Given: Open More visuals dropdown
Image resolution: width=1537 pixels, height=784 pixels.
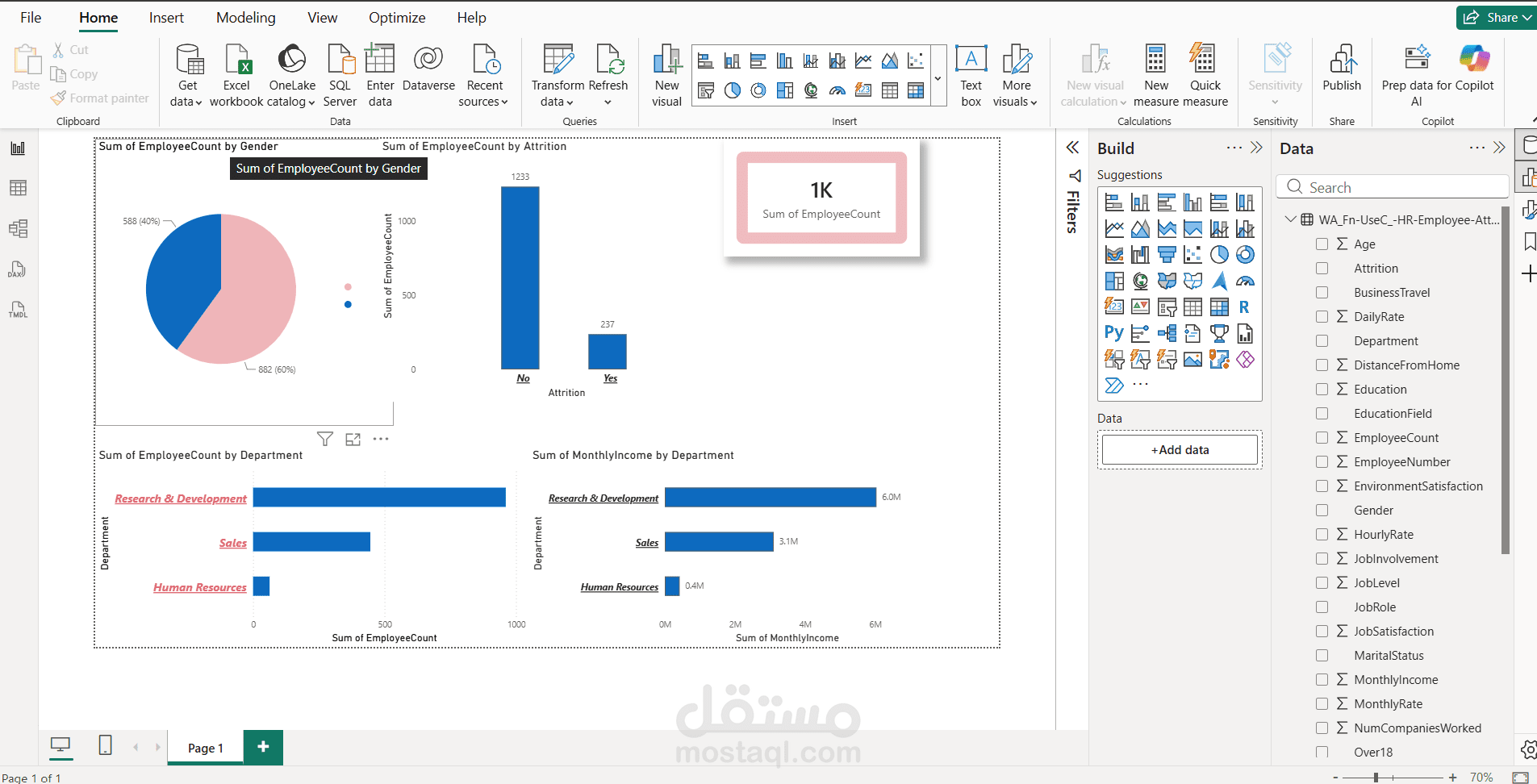Looking at the screenshot, I should [1016, 76].
